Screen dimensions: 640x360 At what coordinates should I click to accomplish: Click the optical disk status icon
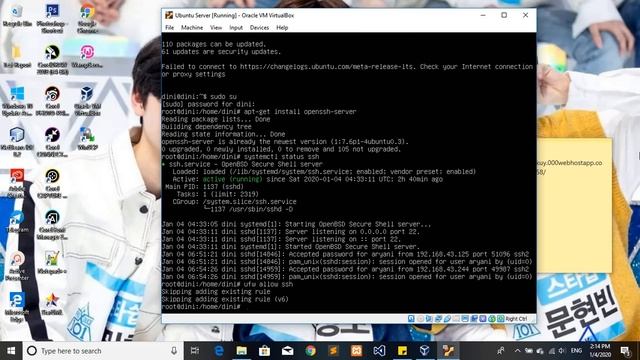point(420,319)
